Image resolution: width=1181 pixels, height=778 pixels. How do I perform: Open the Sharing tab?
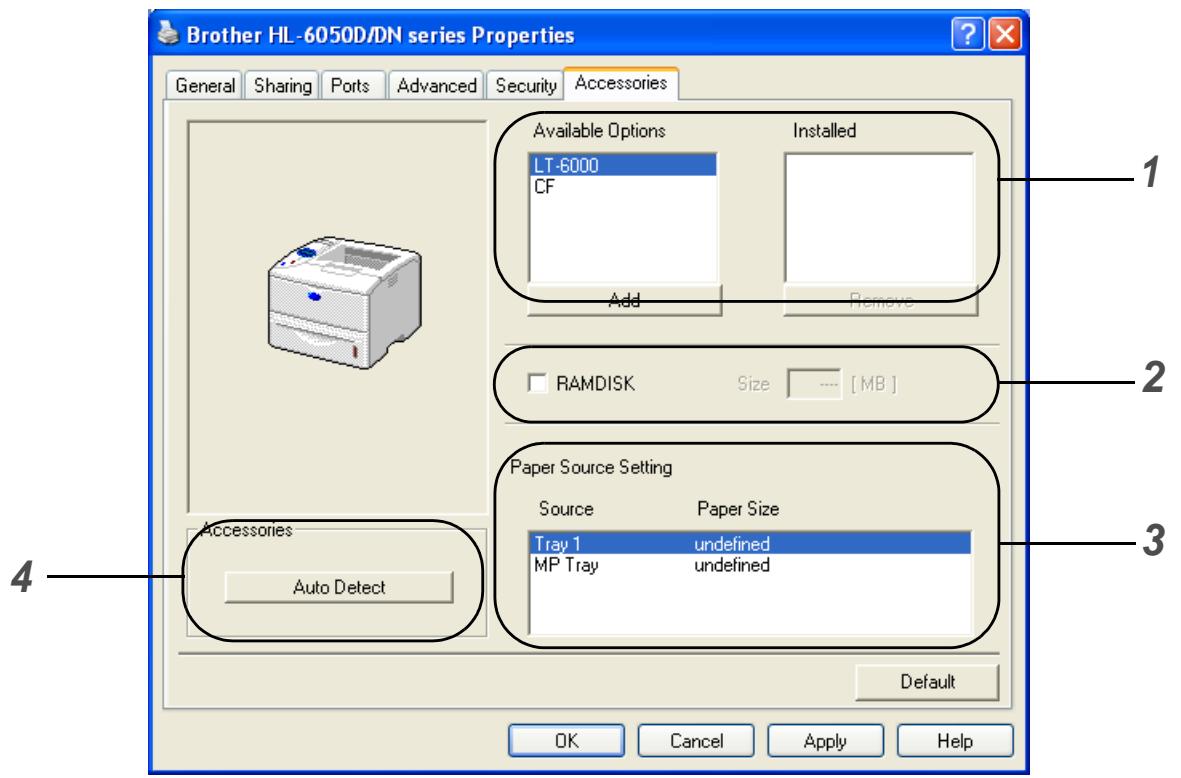pyautogui.click(x=282, y=86)
